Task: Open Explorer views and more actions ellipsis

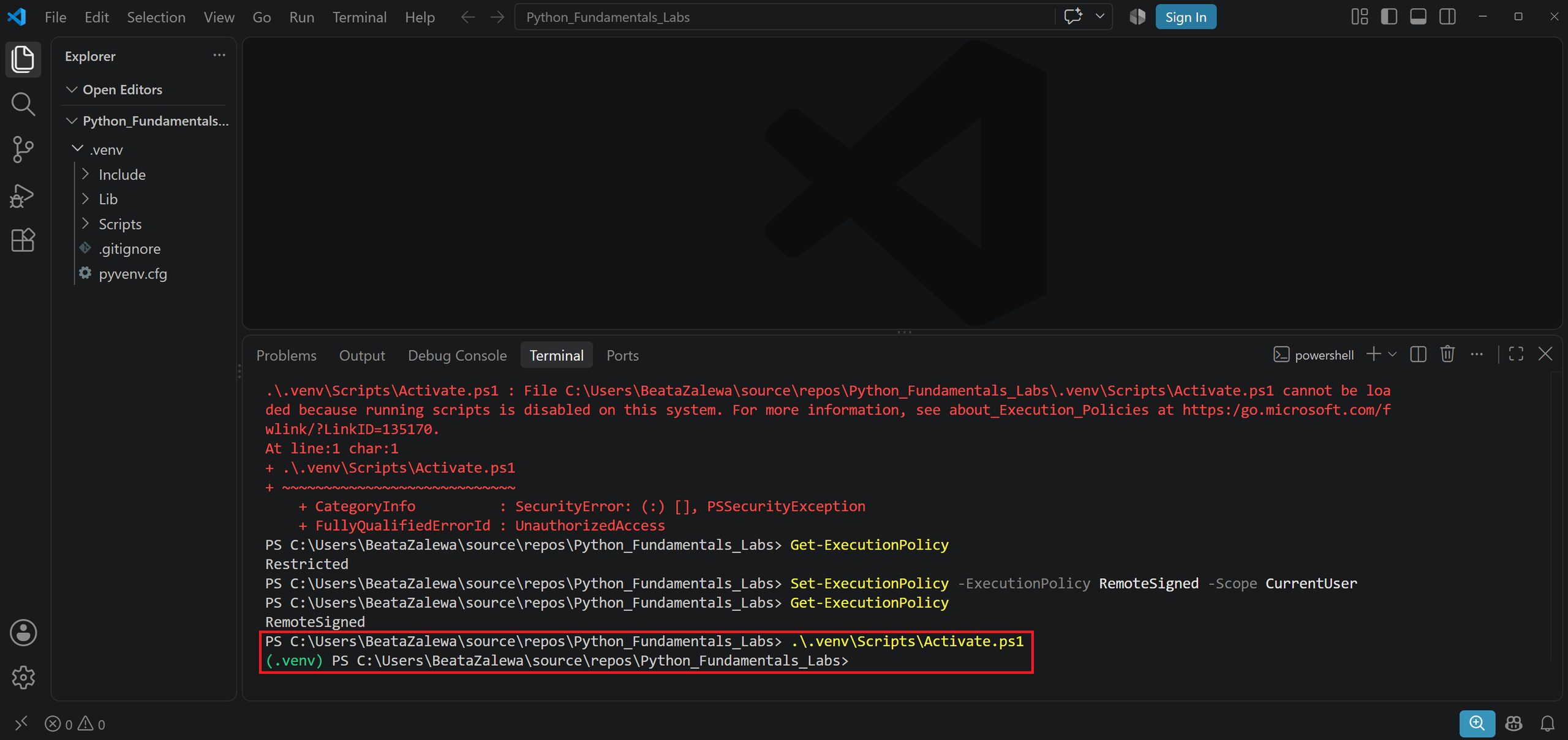Action: click(219, 55)
